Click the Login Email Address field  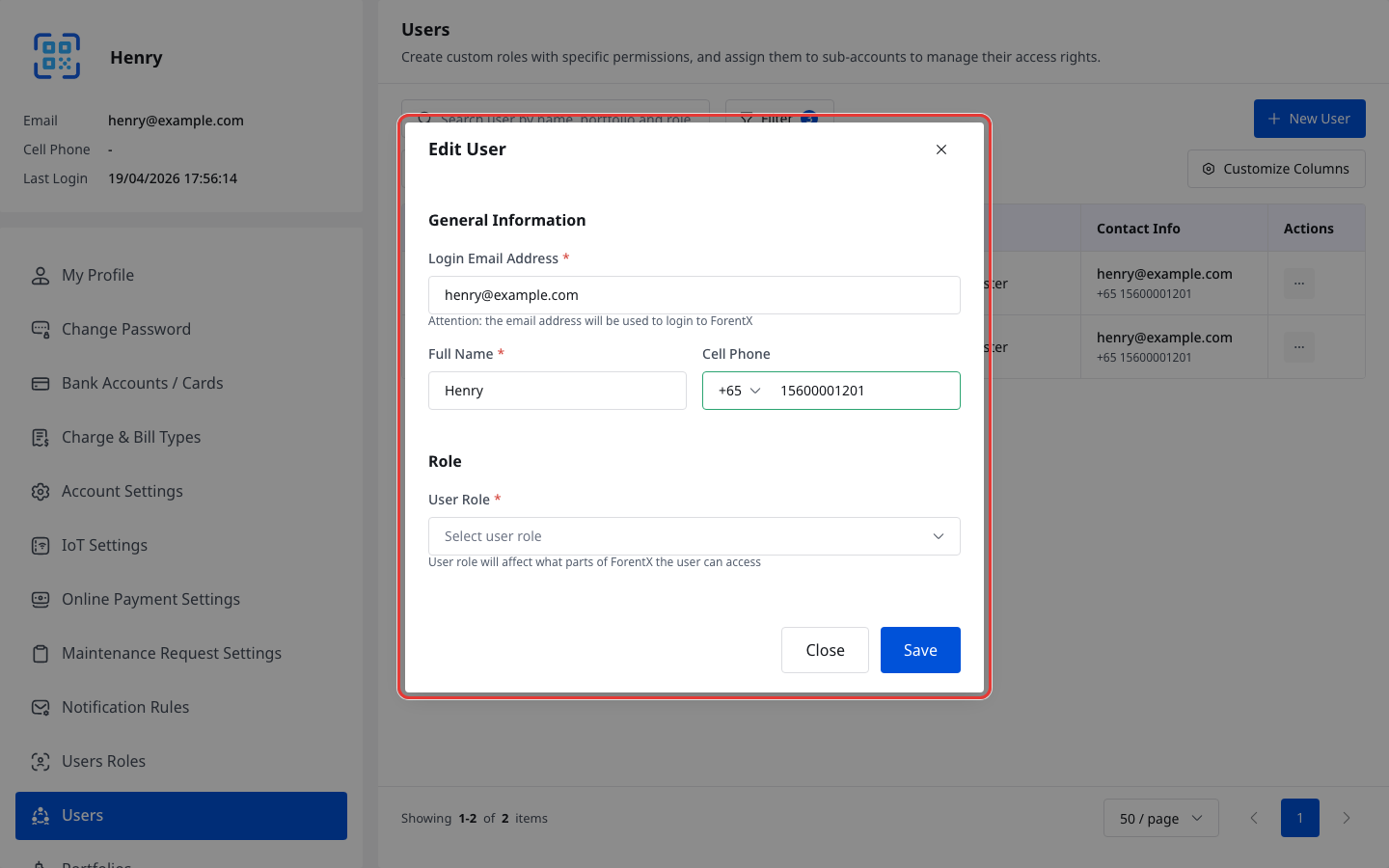(x=694, y=295)
